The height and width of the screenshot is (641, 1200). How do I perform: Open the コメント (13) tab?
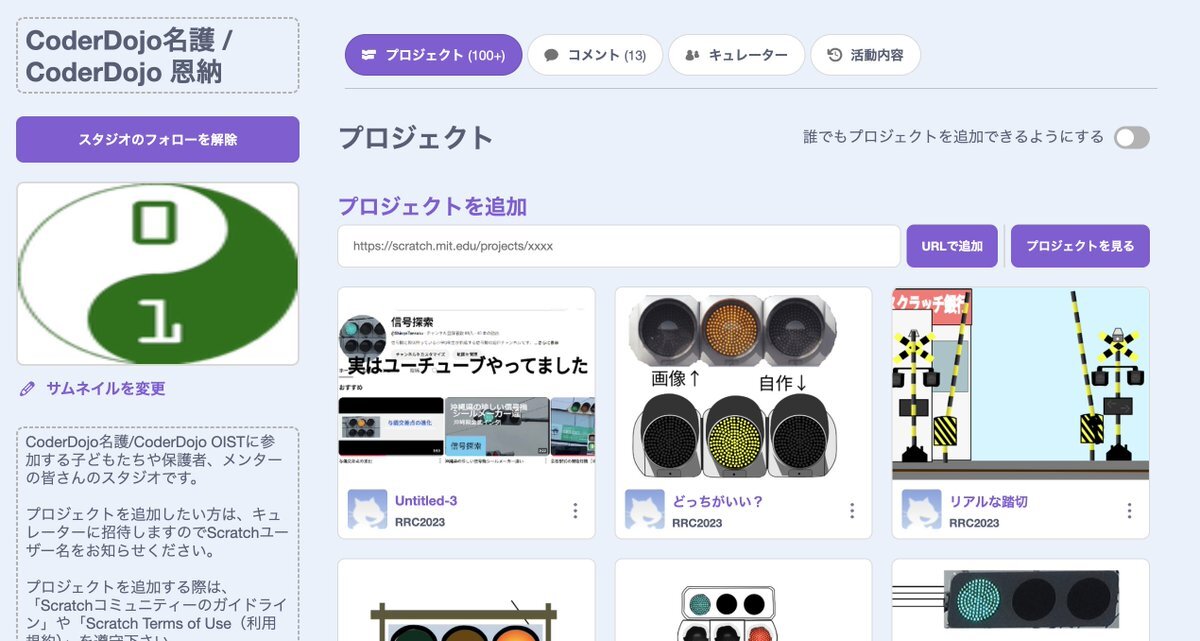pyautogui.click(x=595, y=55)
